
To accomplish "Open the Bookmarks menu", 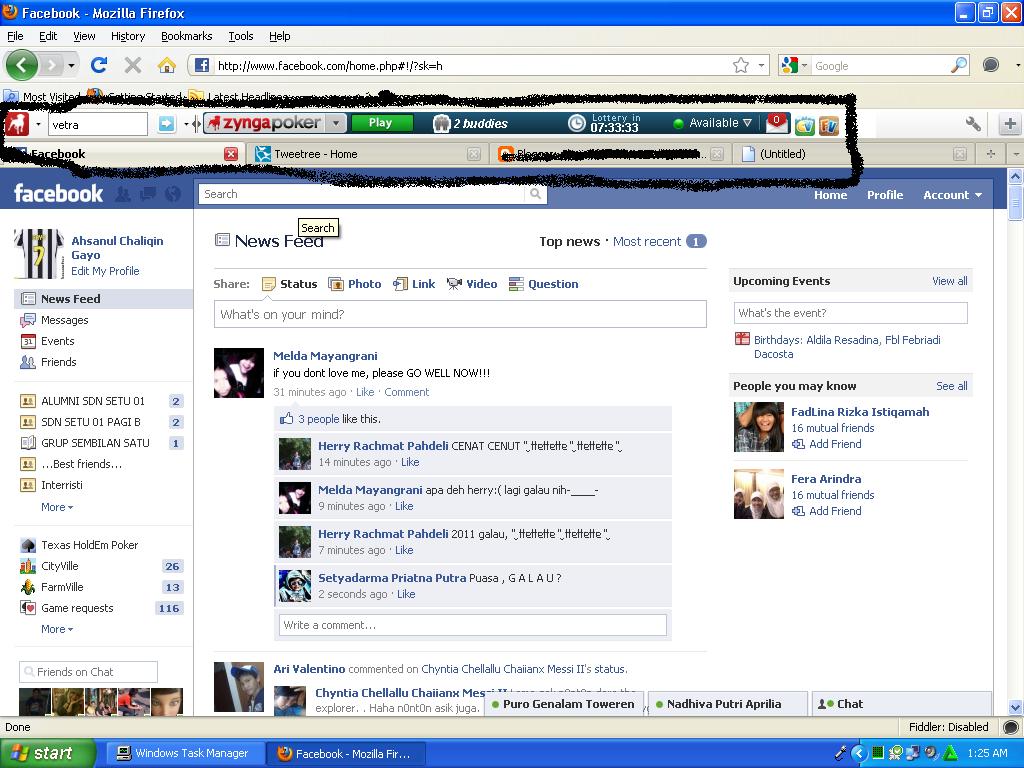I will coord(187,36).
